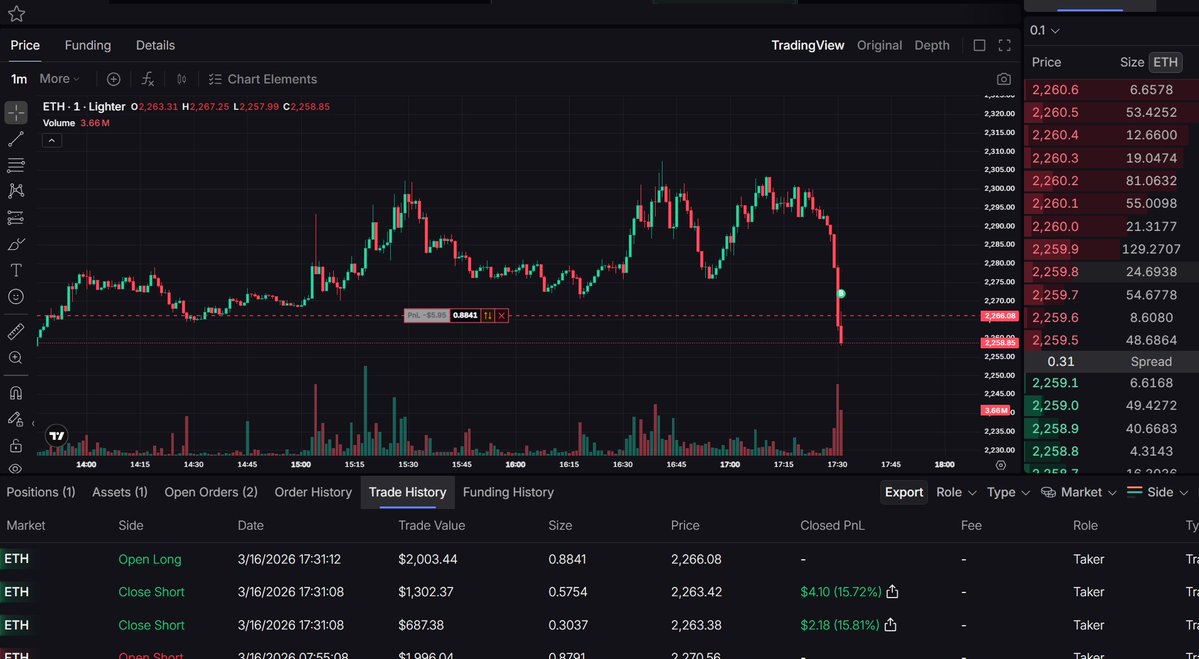Select the brush drawing tool
The image size is (1199, 659).
(16, 244)
